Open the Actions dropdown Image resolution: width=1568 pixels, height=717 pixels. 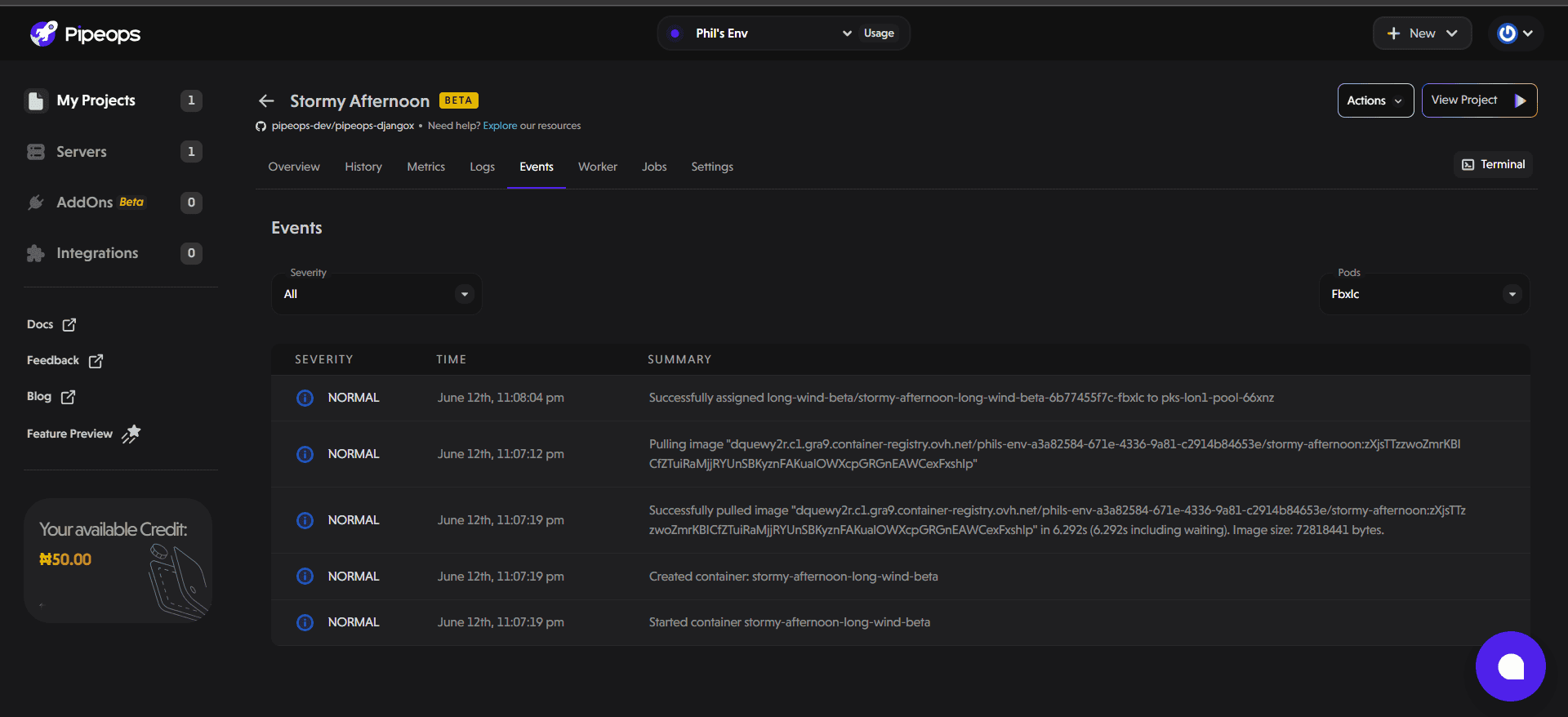click(x=1375, y=100)
